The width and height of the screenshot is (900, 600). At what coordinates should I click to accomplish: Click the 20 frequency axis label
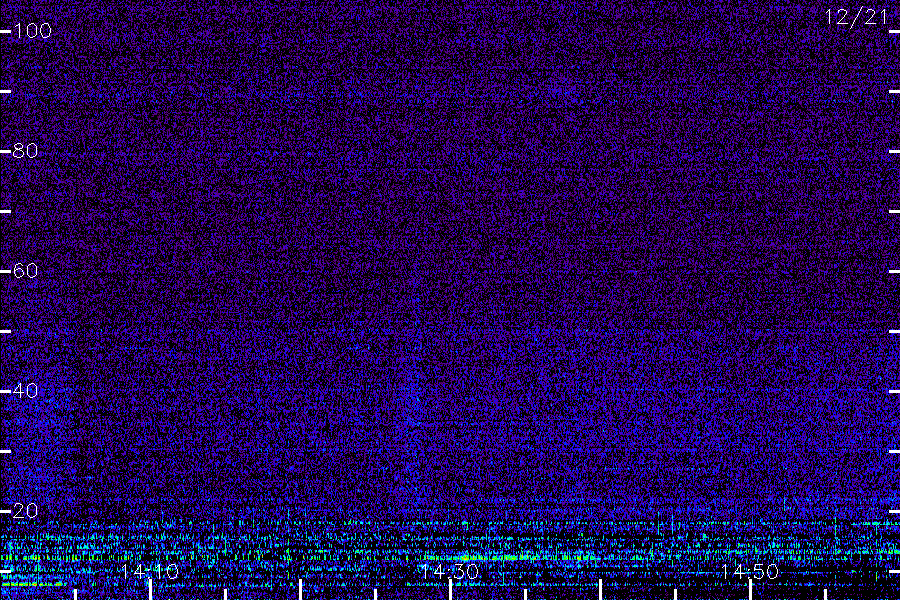point(25,510)
